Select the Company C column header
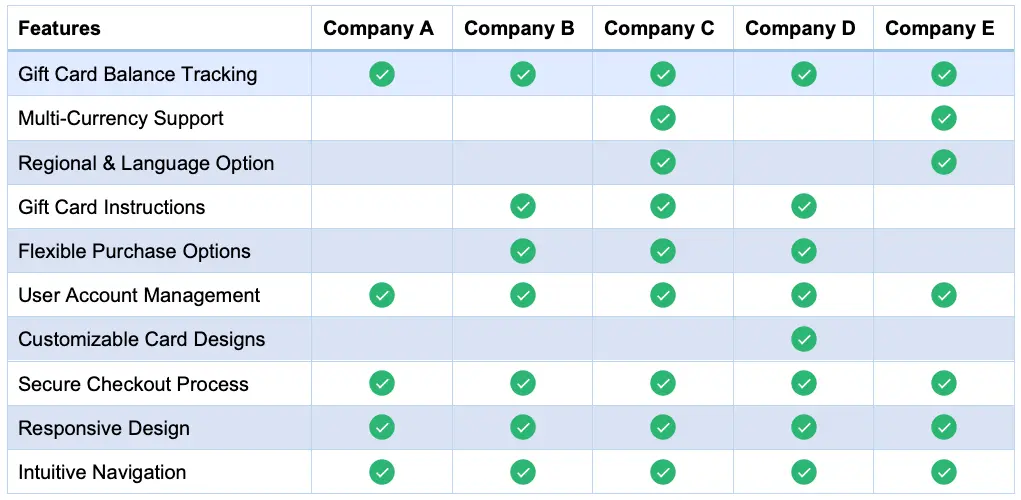 (x=659, y=29)
